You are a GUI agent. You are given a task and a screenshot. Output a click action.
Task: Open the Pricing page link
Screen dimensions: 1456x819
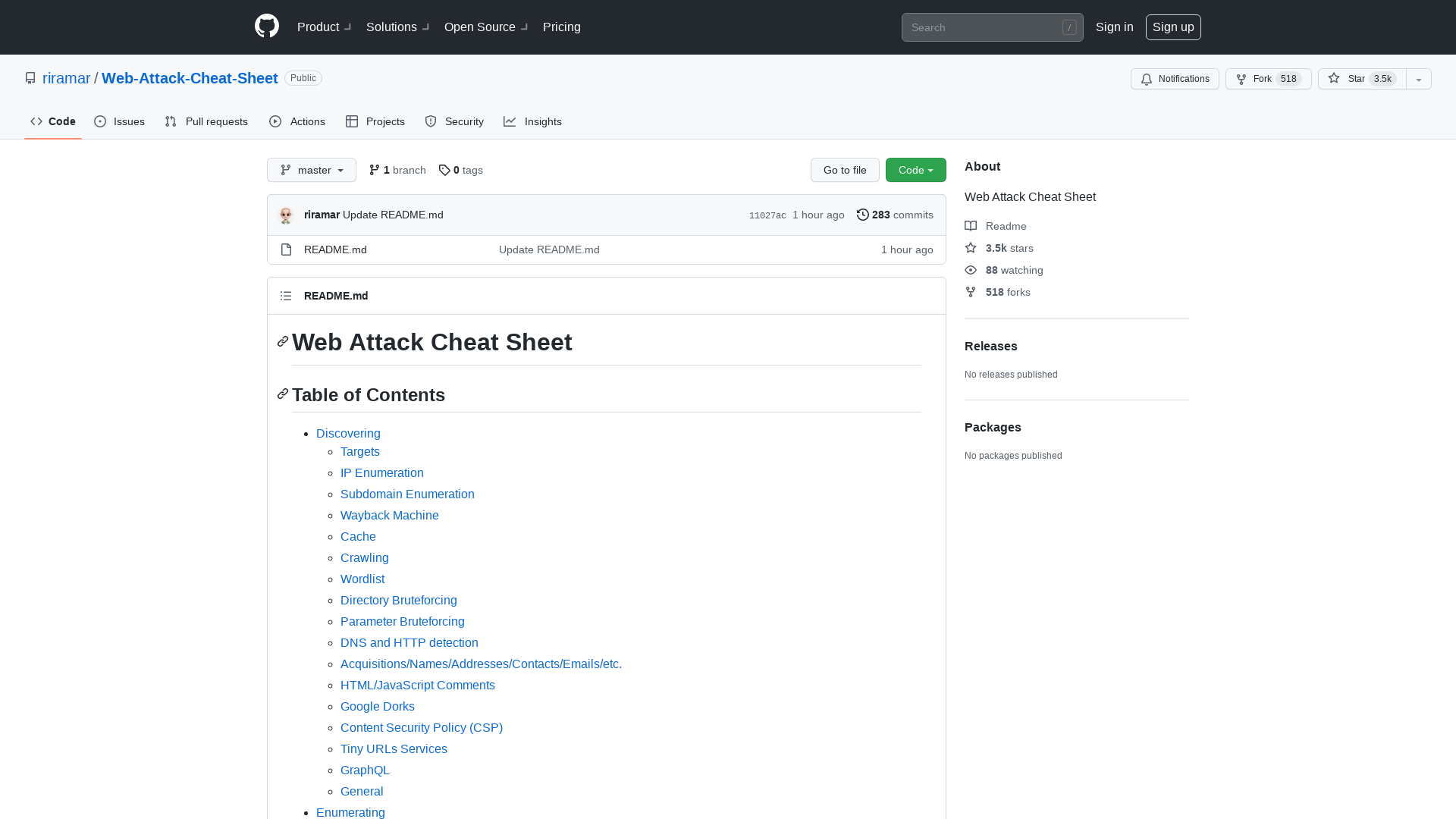pyautogui.click(x=562, y=27)
